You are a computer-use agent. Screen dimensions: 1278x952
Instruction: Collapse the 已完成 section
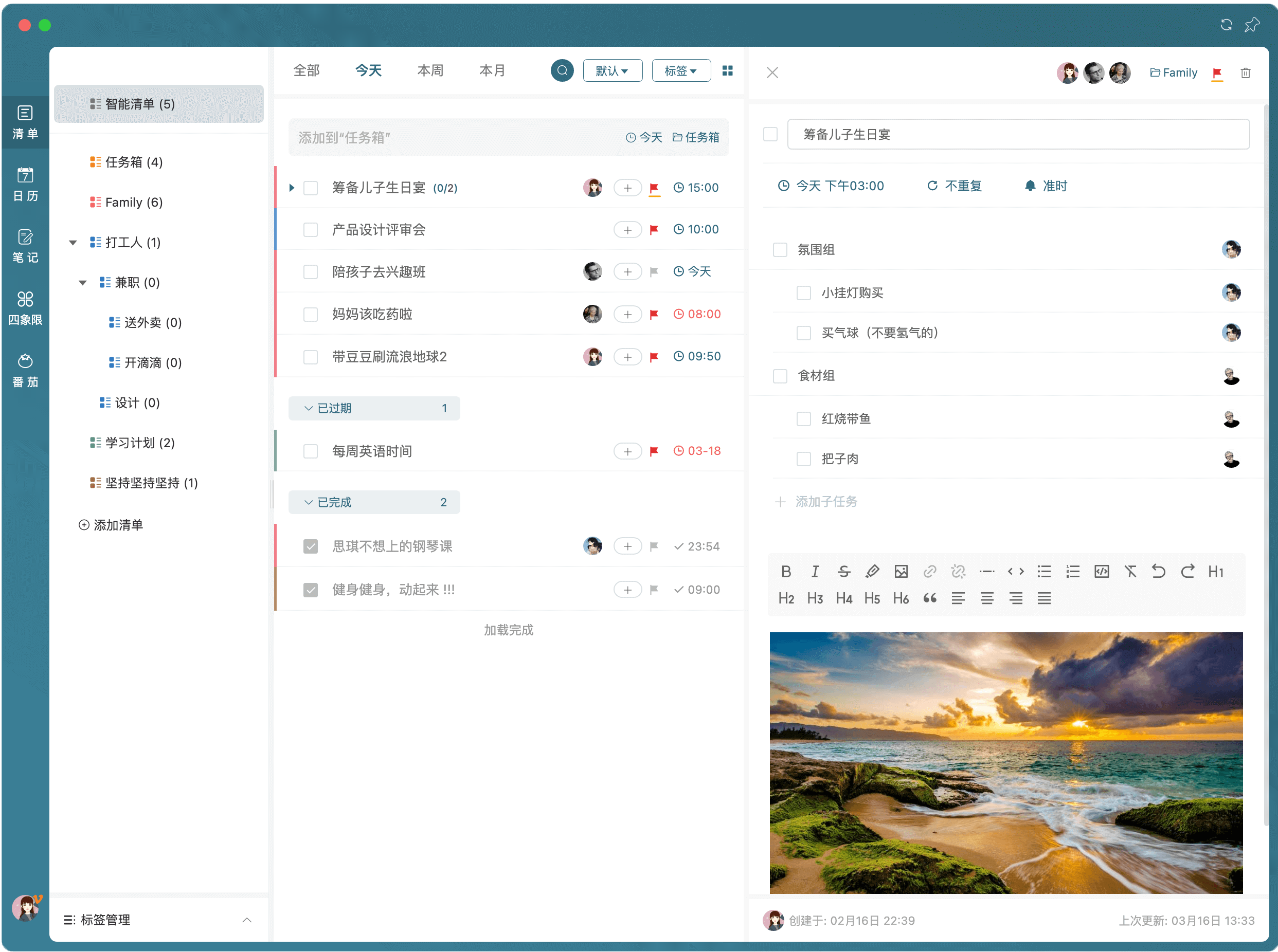[x=309, y=502]
